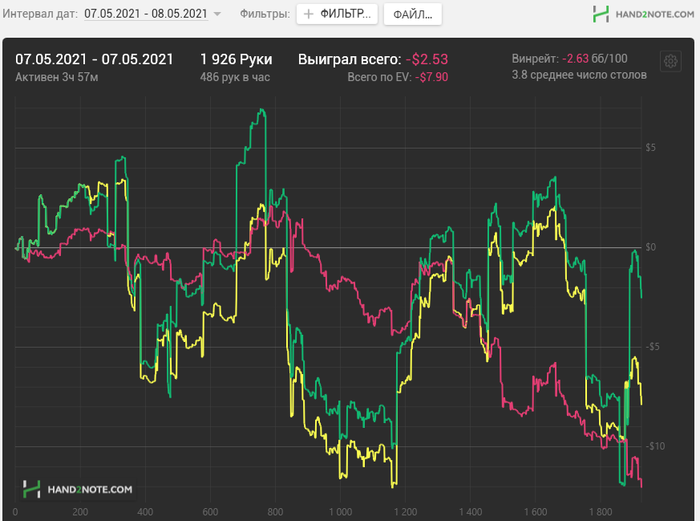The width and height of the screenshot is (700, 521).
Task: Click the -$5 y-axis label
Action: 652,347
